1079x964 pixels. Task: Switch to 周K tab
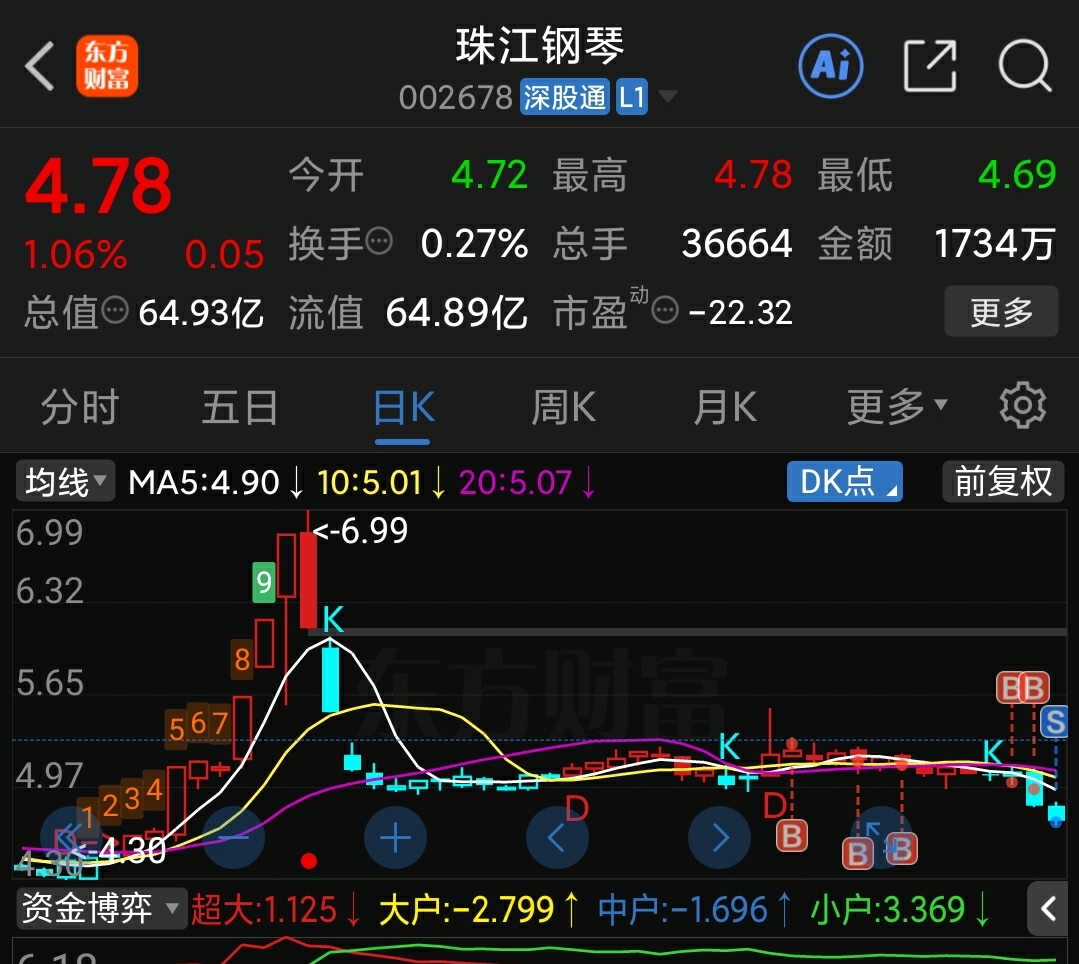click(563, 406)
